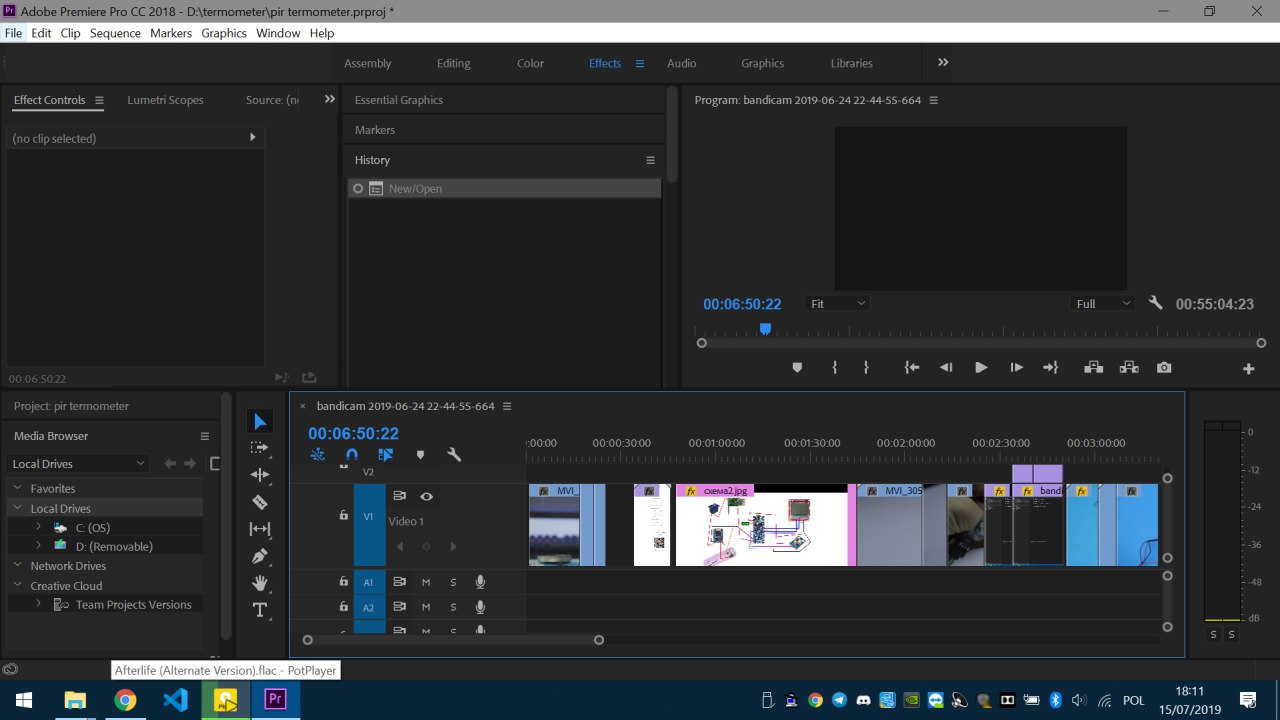Open the Local Drives dropdown
The width and height of the screenshot is (1280, 720).
(x=77, y=464)
